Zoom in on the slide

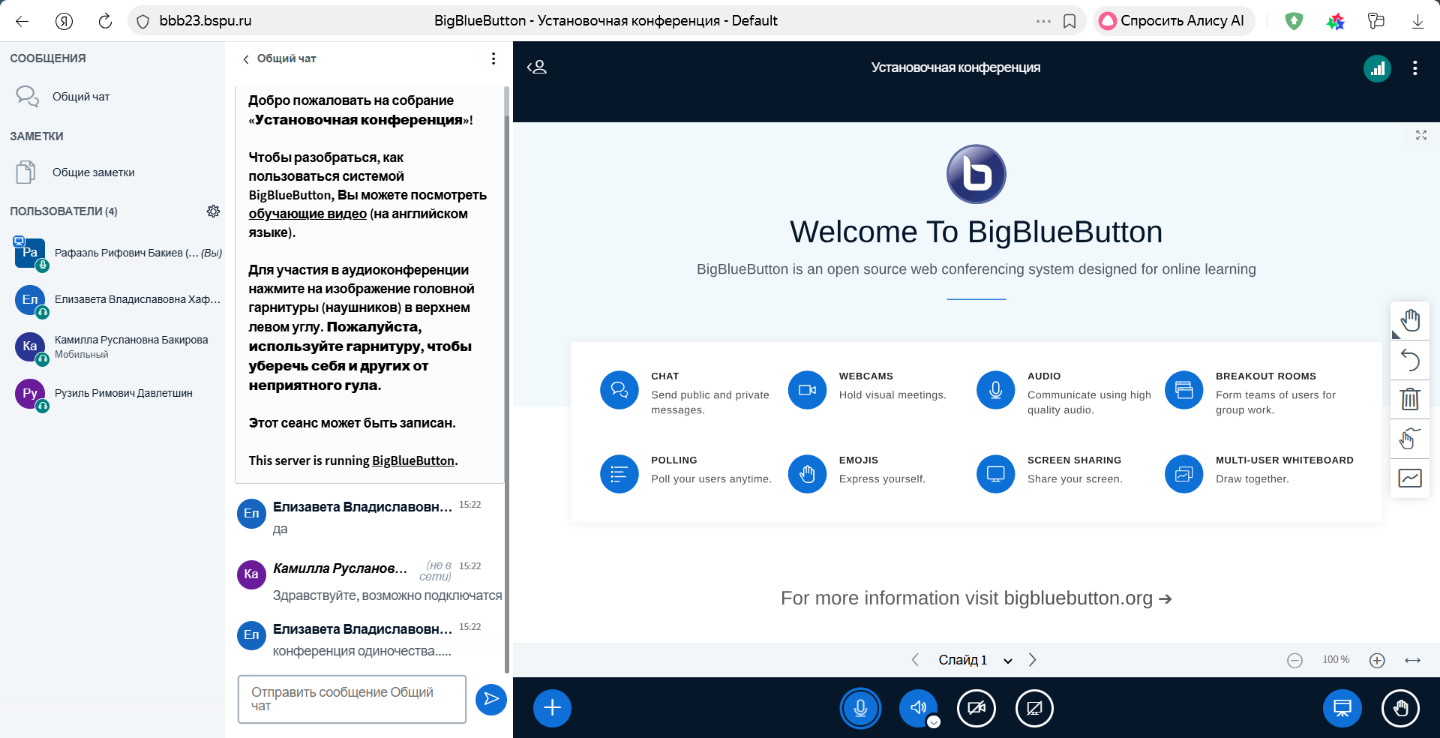pyautogui.click(x=1377, y=660)
